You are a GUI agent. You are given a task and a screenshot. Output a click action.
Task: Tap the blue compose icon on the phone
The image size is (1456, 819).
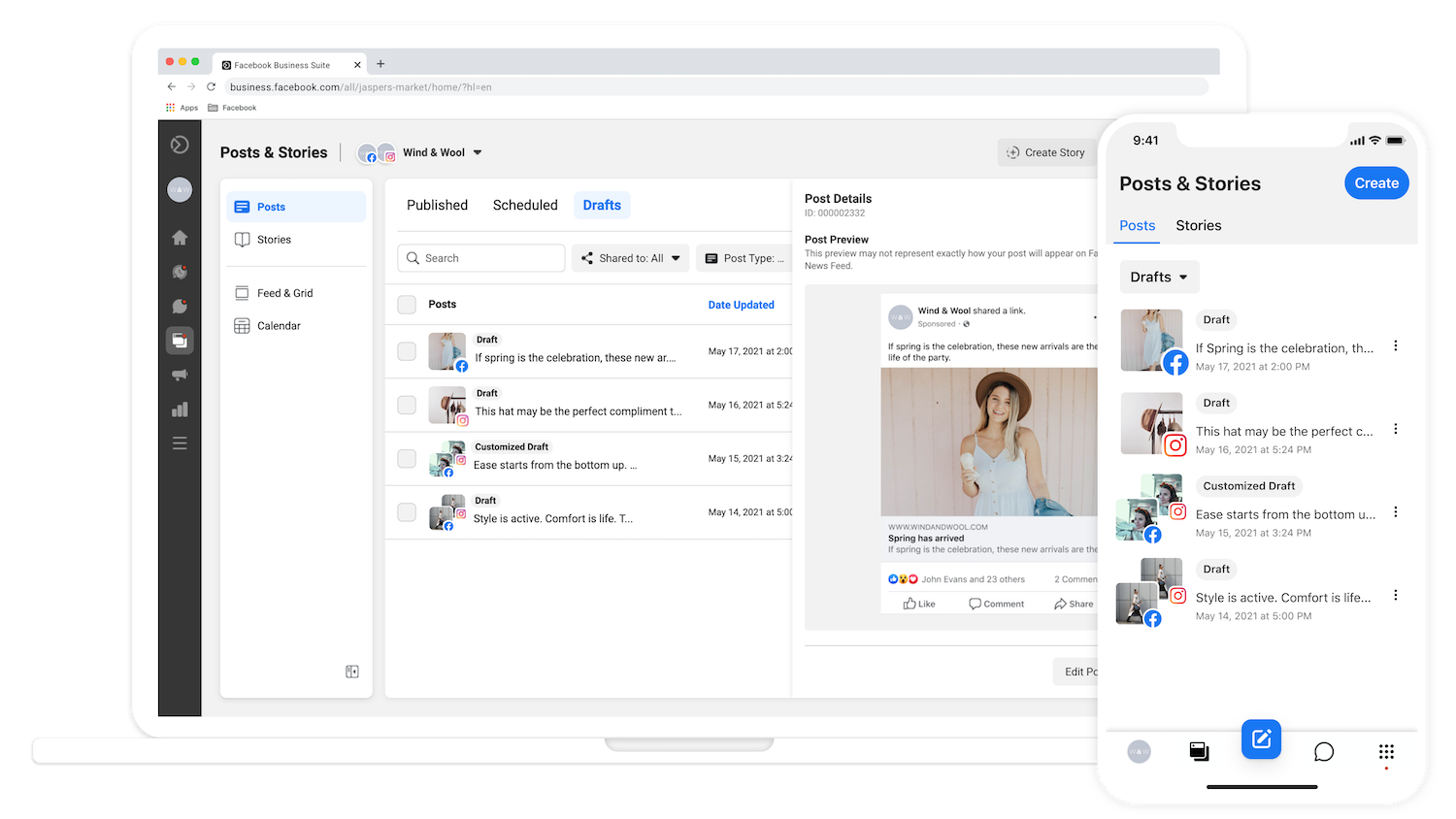click(1260, 738)
